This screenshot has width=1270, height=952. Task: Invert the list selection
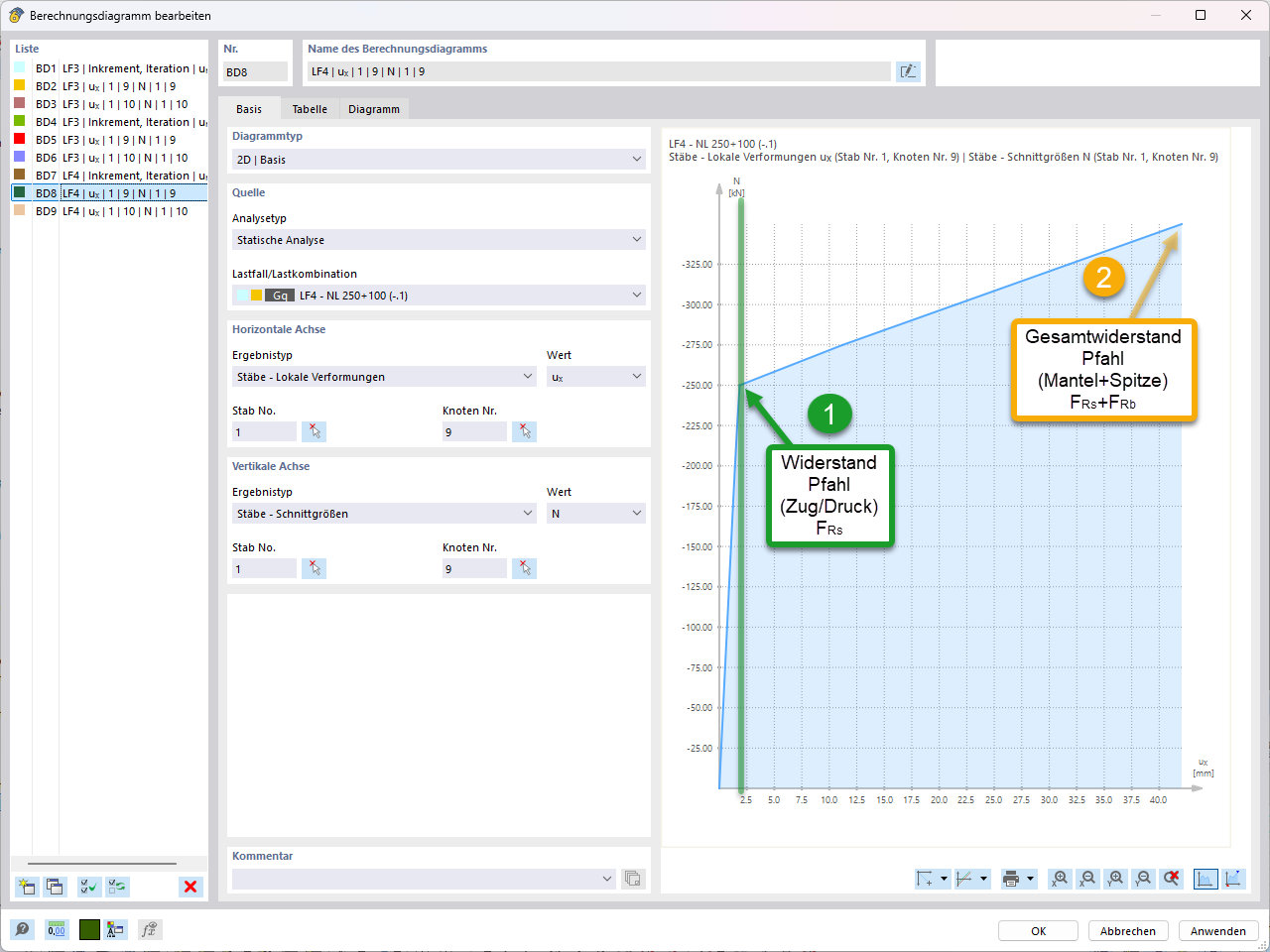click(x=117, y=887)
